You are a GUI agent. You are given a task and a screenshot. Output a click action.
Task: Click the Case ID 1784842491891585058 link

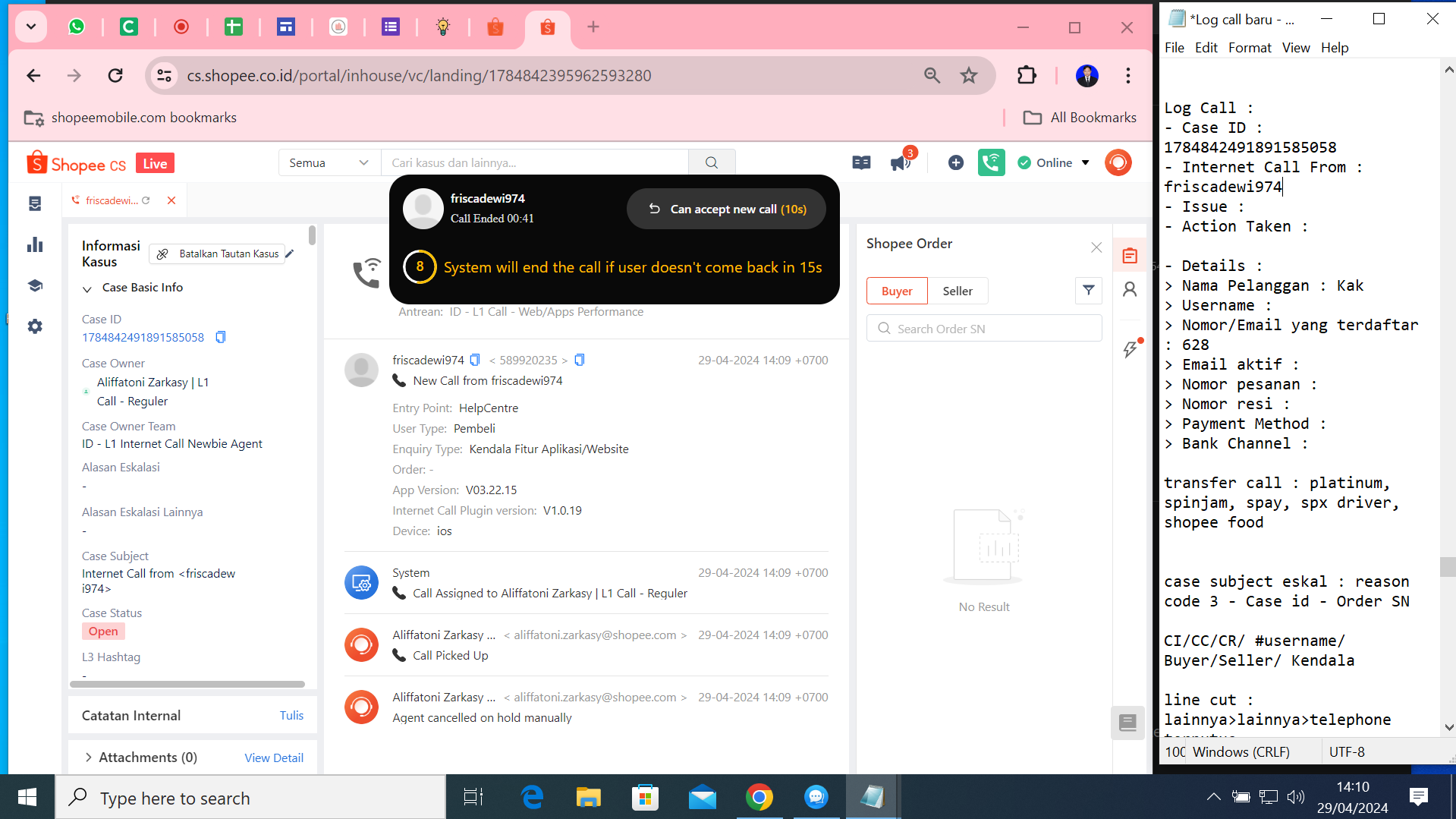pos(143,337)
